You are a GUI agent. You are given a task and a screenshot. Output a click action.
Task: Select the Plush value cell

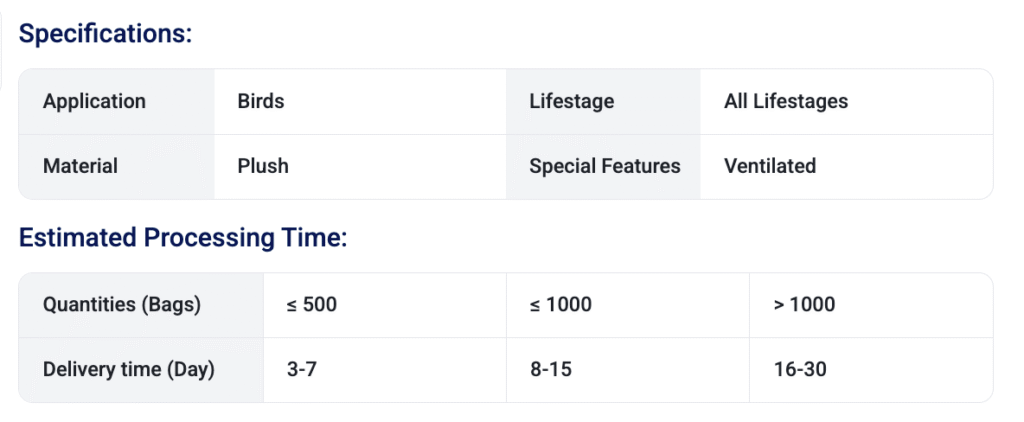coord(263,166)
